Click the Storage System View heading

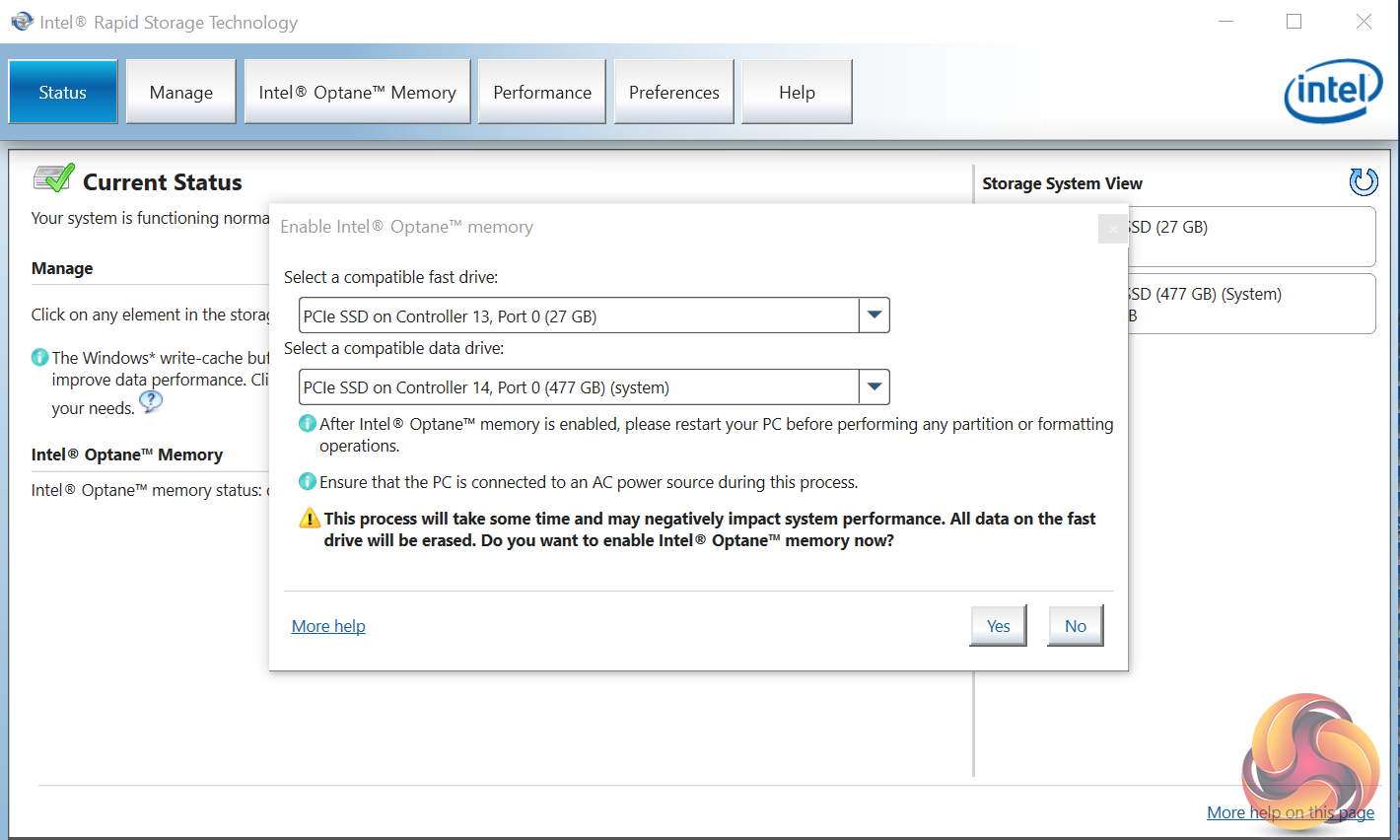click(x=1062, y=183)
